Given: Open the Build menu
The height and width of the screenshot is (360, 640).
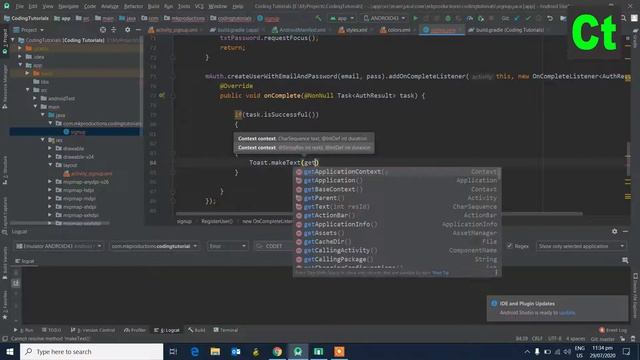Looking at the screenshot, I should (x=153, y=7).
